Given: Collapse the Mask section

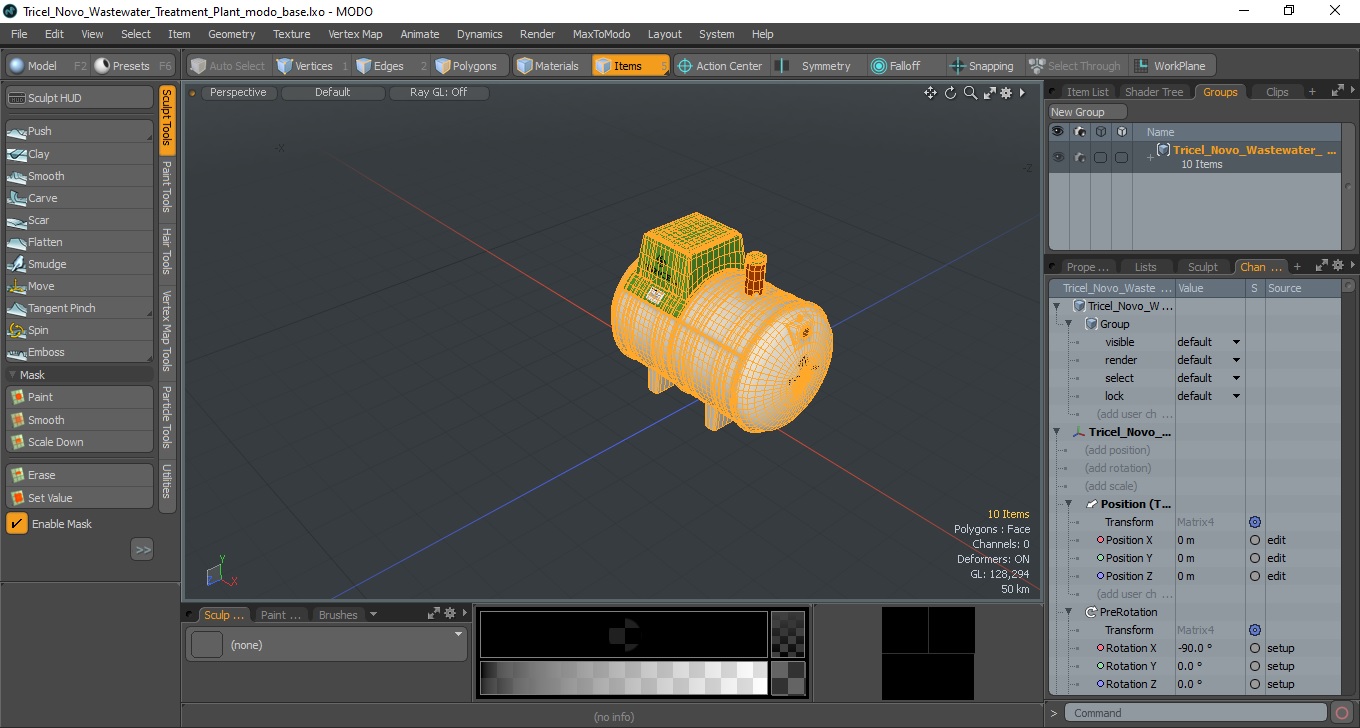Looking at the screenshot, I should (13, 375).
